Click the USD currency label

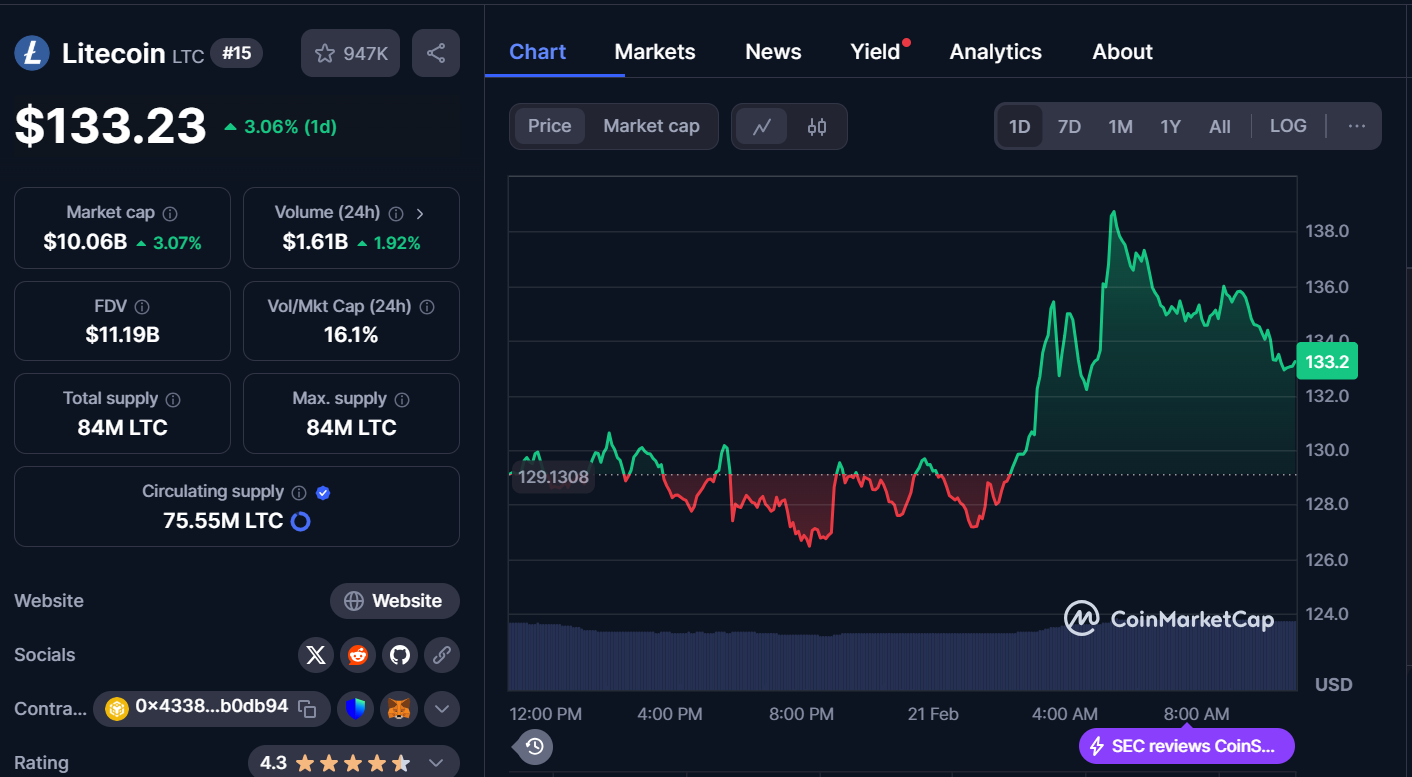pyautogui.click(x=1334, y=685)
